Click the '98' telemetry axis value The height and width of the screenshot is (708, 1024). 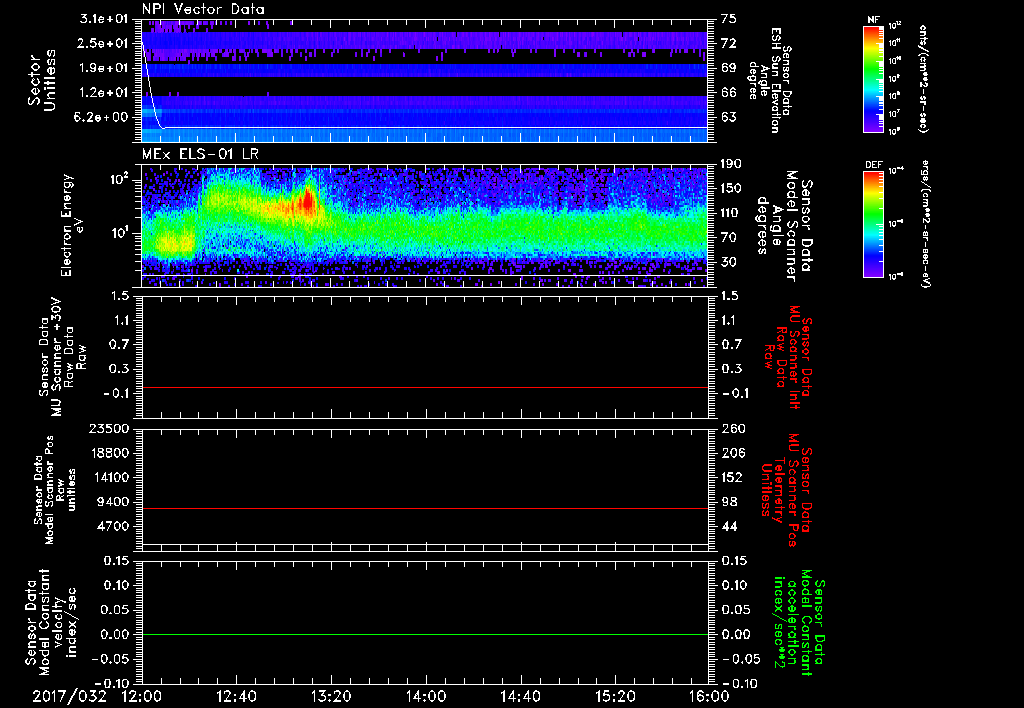pyautogui.click(x=728, y=502)
